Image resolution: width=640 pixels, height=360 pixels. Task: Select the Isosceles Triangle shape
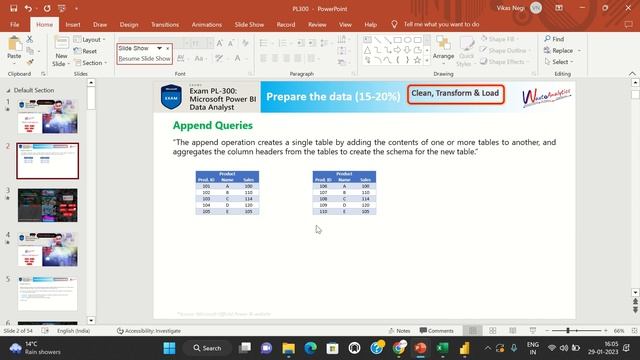point(367,50)
